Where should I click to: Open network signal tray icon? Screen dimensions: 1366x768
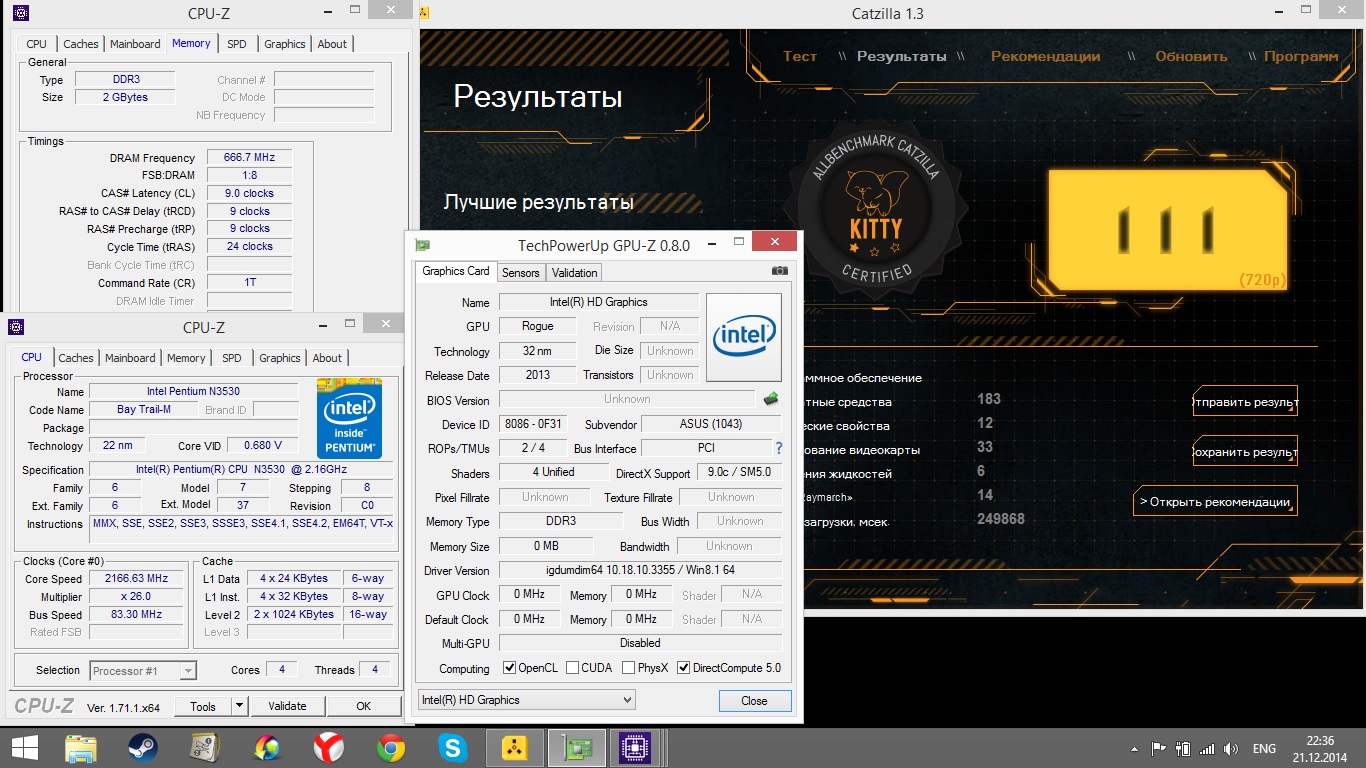pyautogui.click(x=1208, y=748)
